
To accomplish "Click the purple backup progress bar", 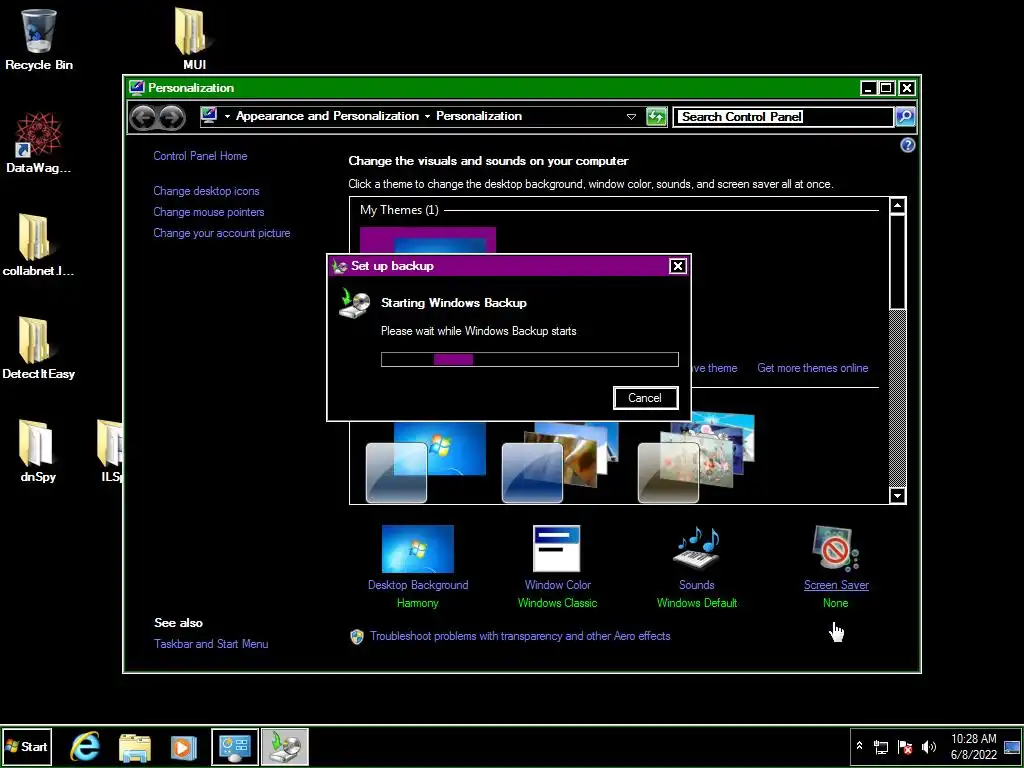I will [530, 359].
